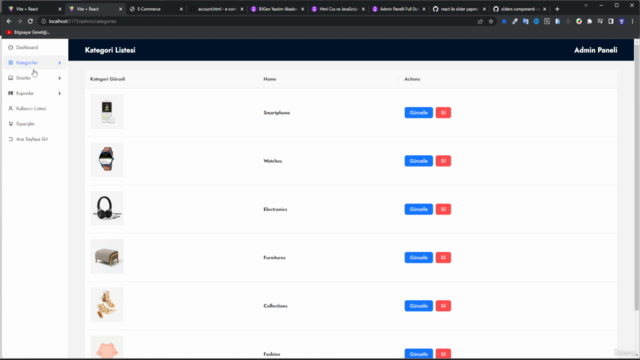
Task: Click Güncelle for Watches category
Action: pyautogui.click(x=418, y=161)
